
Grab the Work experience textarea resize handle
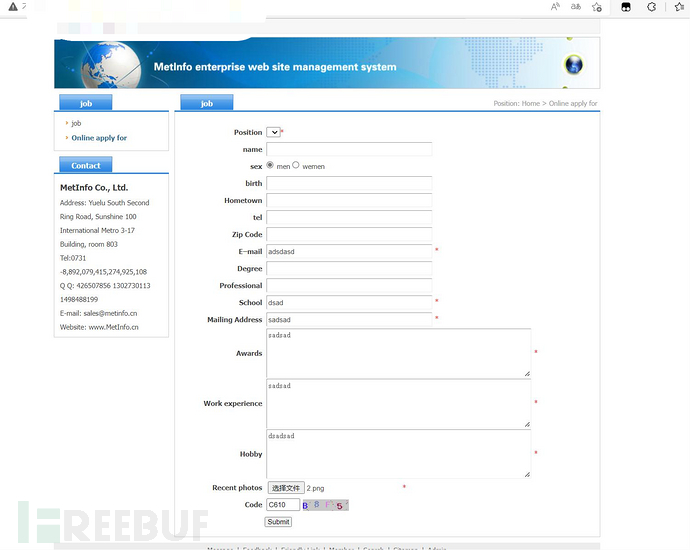click(527, 424)
